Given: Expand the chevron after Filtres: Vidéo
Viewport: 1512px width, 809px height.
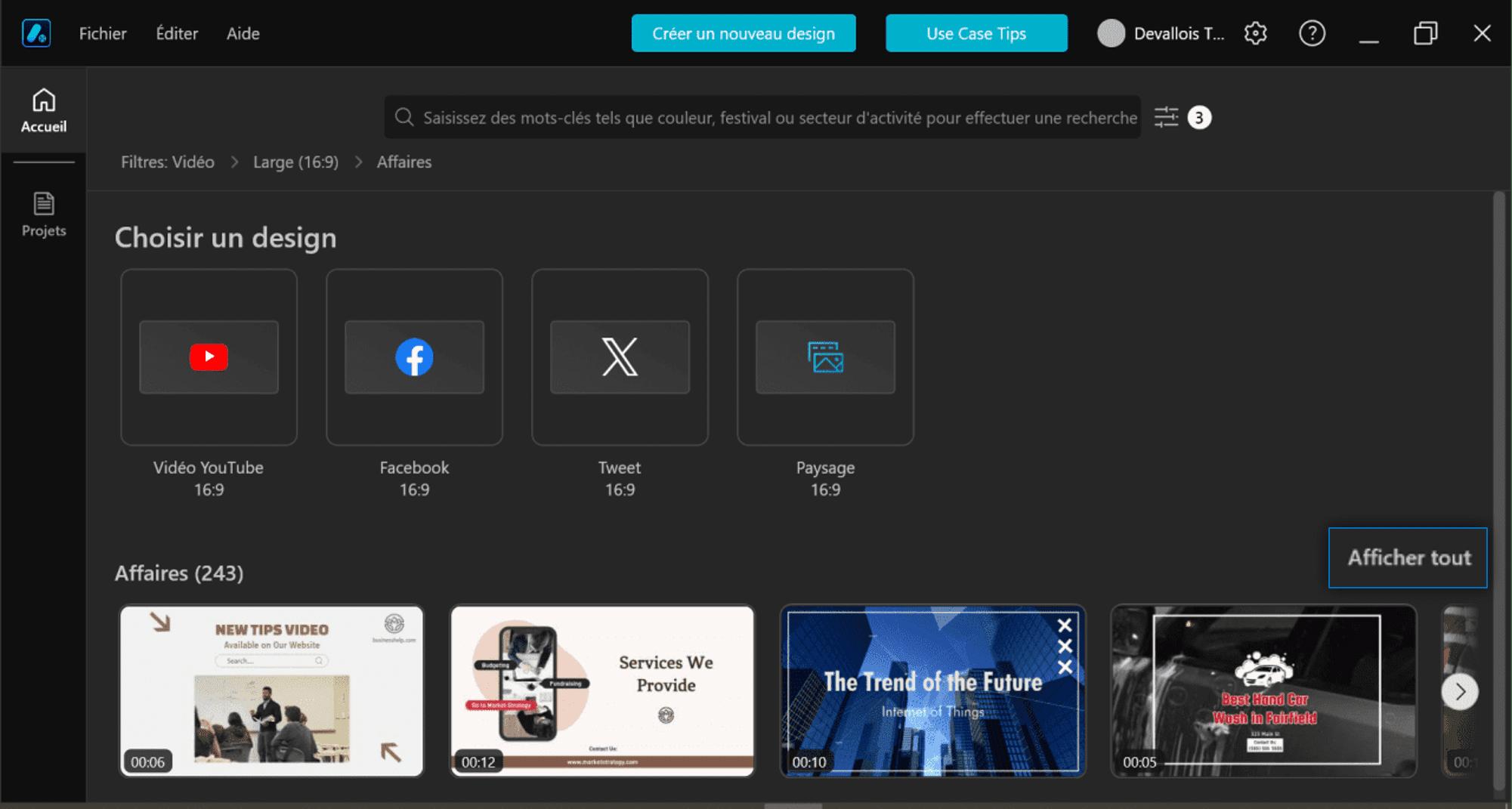Looking at the screenshot, I should click(x=234, y=162).
